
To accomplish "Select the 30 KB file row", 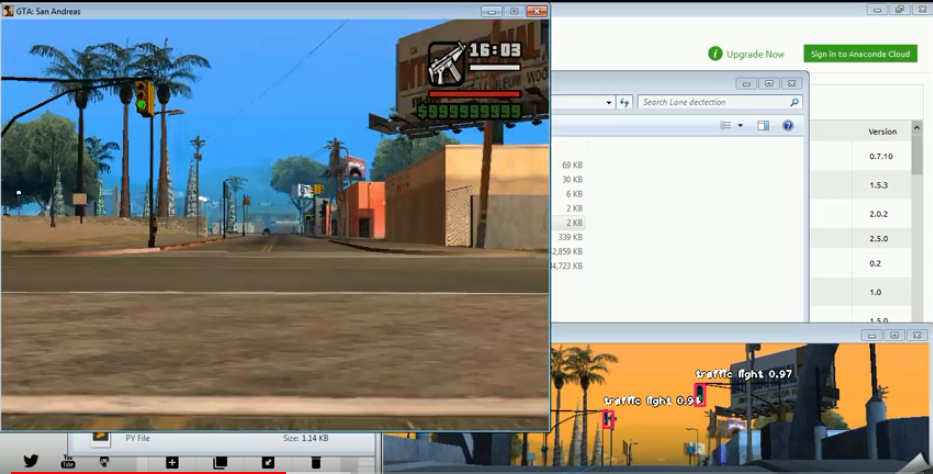I will click(572, 179).
